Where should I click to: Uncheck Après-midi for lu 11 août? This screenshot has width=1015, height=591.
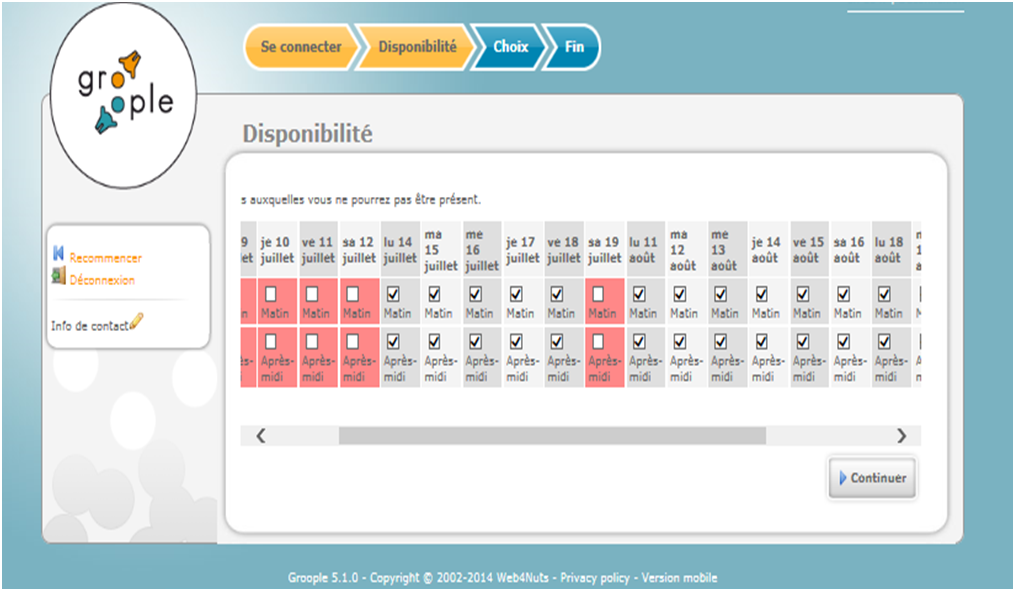639,341
